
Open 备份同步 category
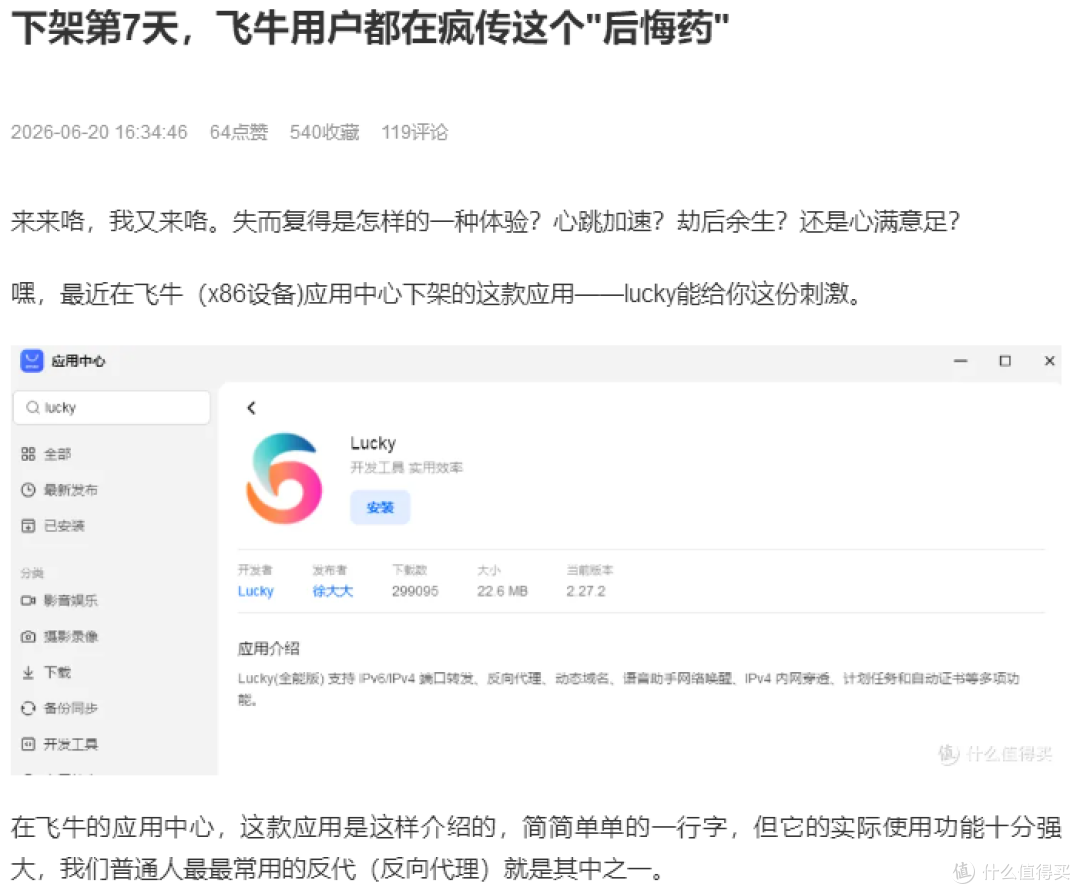(71, 708)
